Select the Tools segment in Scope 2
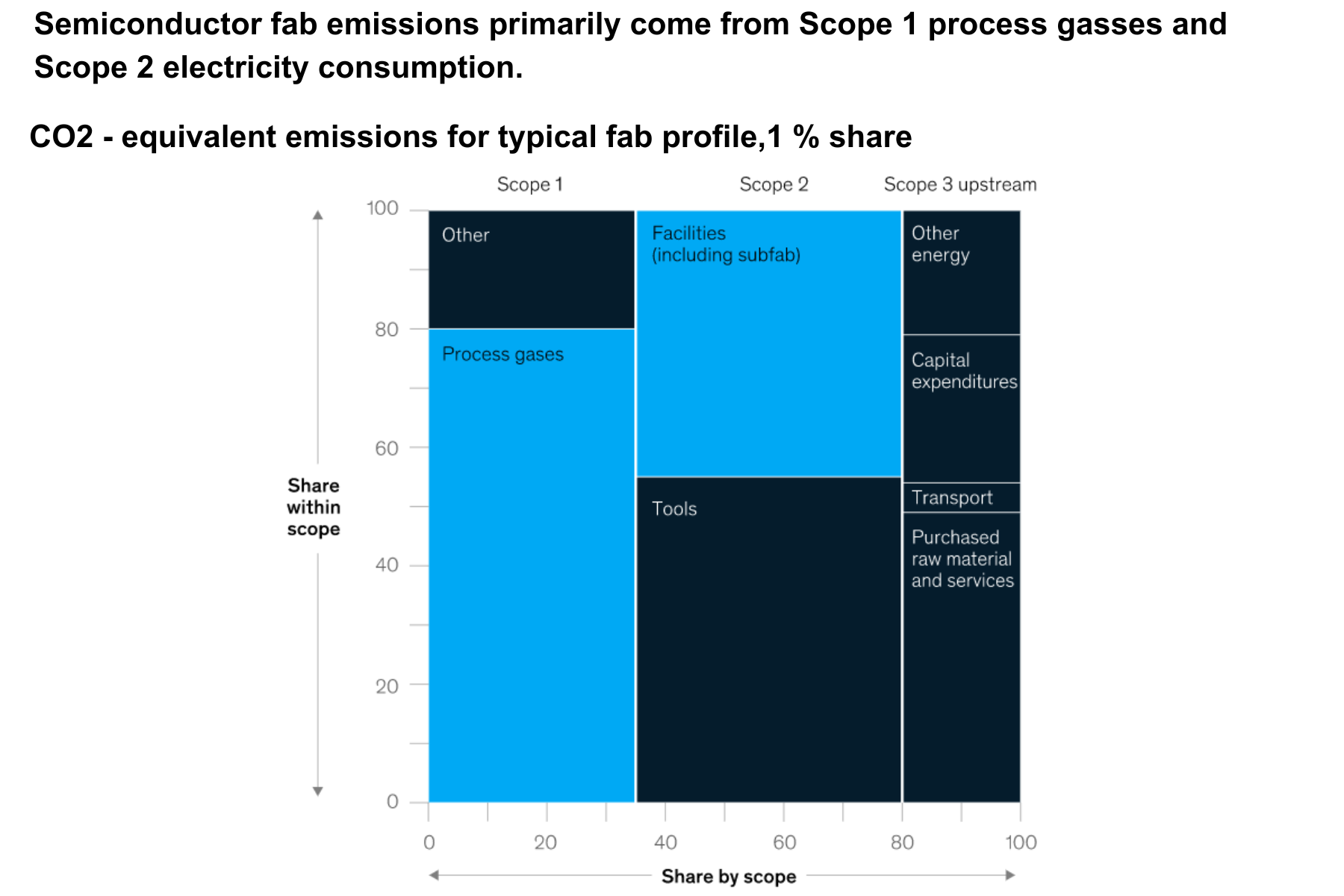 (768, 639)
